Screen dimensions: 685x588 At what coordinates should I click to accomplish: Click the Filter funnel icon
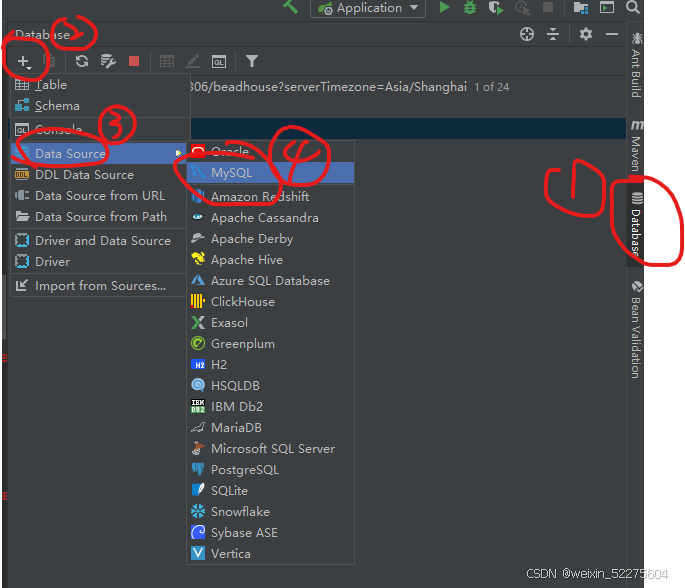point(252,61)
